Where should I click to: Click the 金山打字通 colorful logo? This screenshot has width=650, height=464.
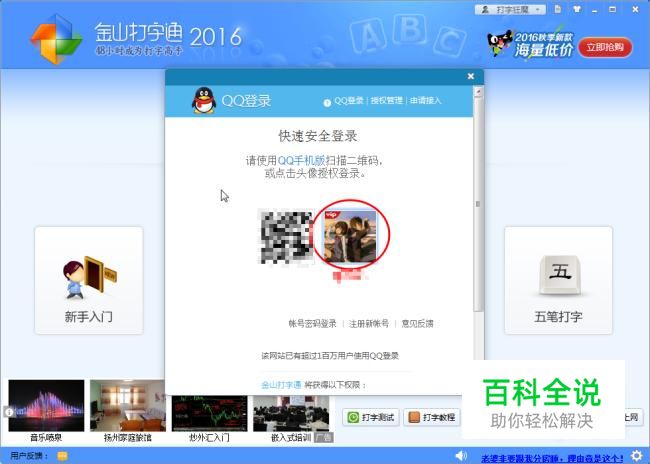tap(56, 39)
